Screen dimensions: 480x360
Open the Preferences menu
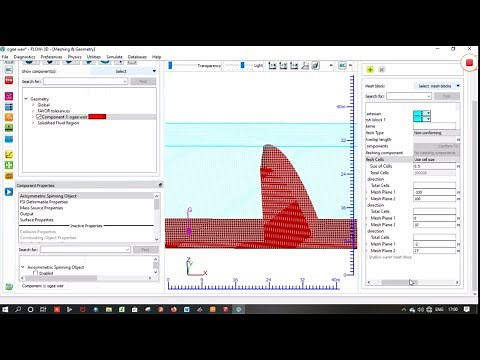pyautogui.click(x=51, y=57)
